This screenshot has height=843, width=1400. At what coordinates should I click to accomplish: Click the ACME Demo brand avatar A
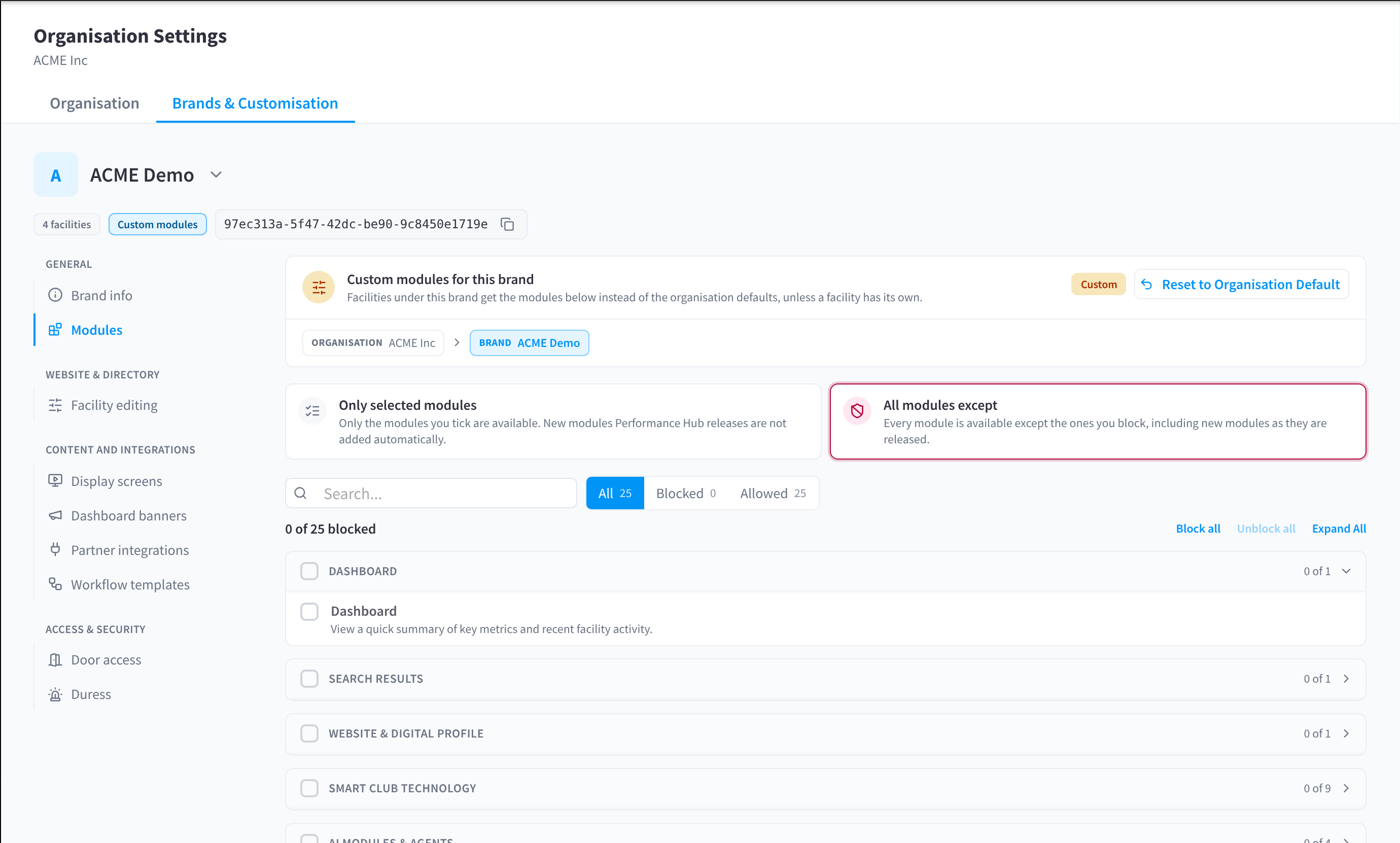(x=56, y=175)
